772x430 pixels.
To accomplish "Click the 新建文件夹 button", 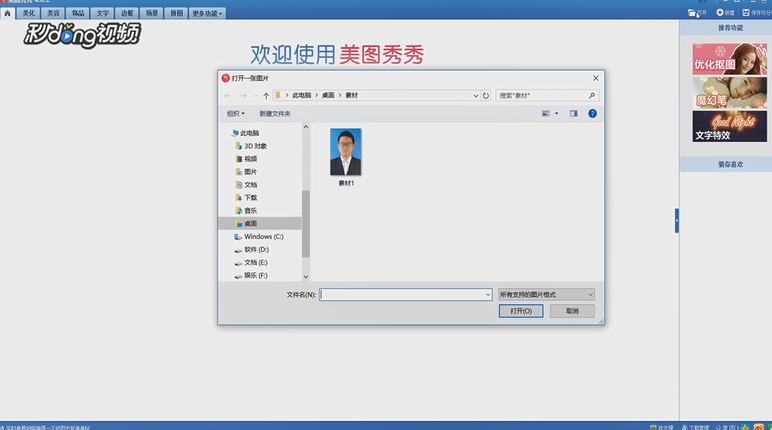I will (275, 114).
